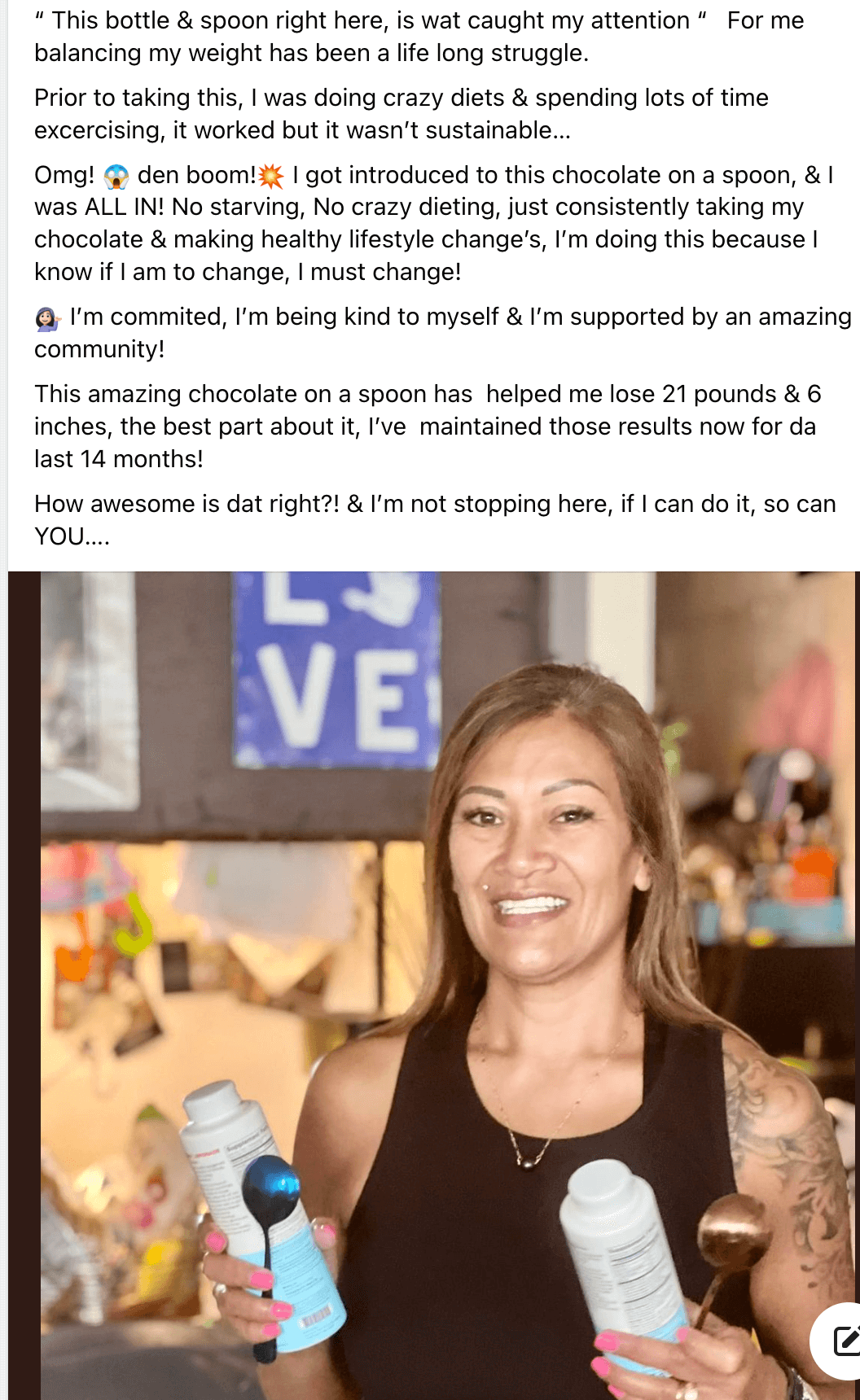Click the 'last 14 months!' text

tap(119, 459)
